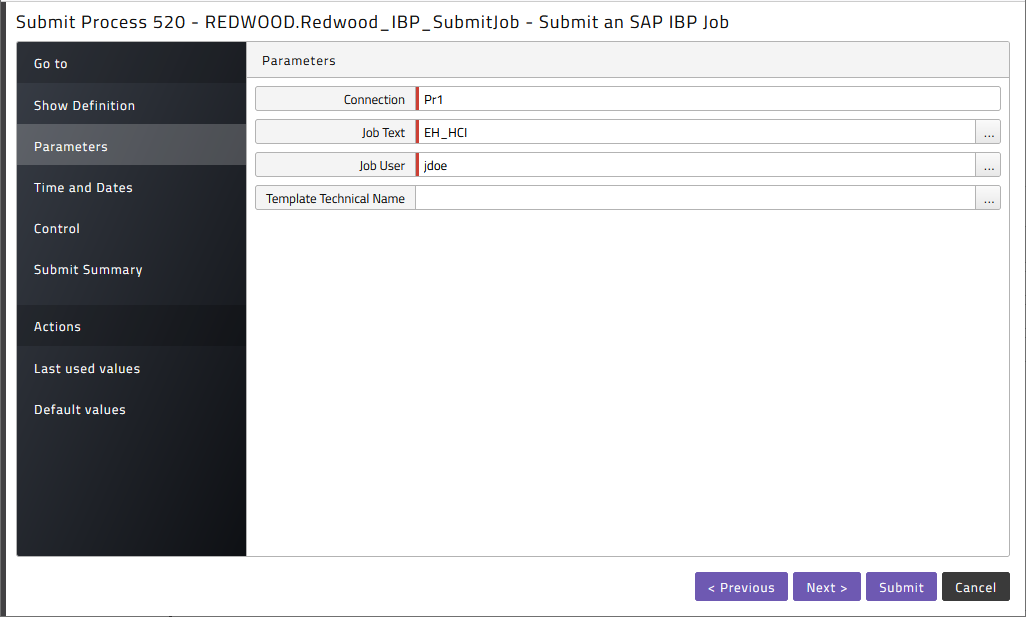The height and width of the screenshot is (617, 1026).
Task: Click the Go to sidebar heading
Action: pos(132,63)
